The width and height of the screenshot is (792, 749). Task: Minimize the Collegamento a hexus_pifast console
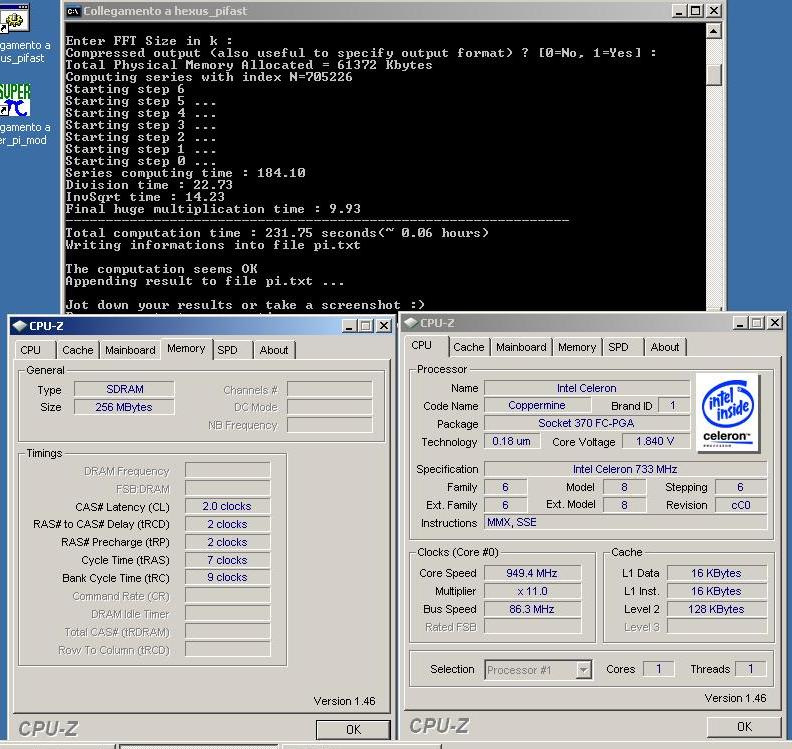(679, 11)
